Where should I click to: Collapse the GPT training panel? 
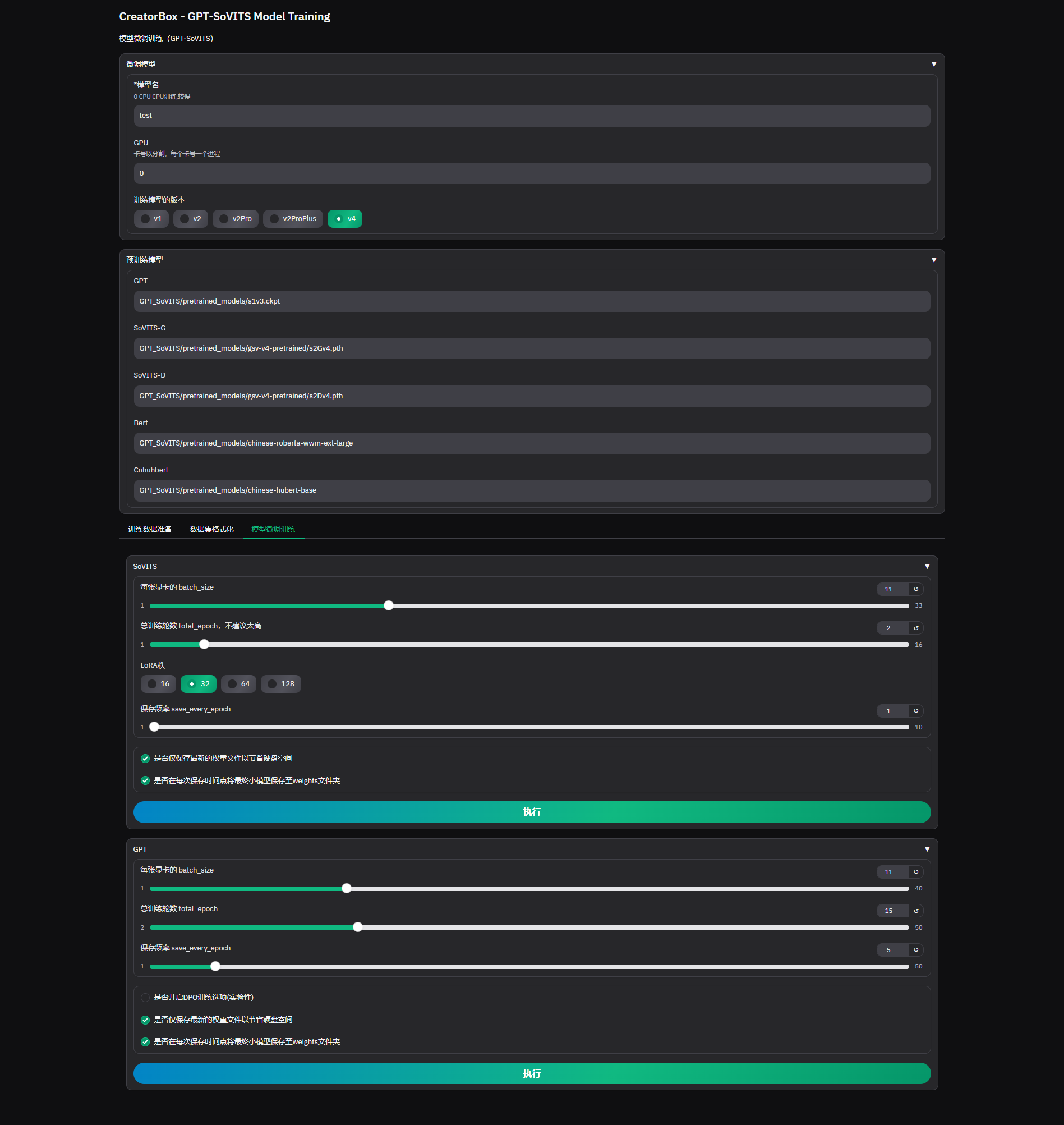(x=927, y=849)
